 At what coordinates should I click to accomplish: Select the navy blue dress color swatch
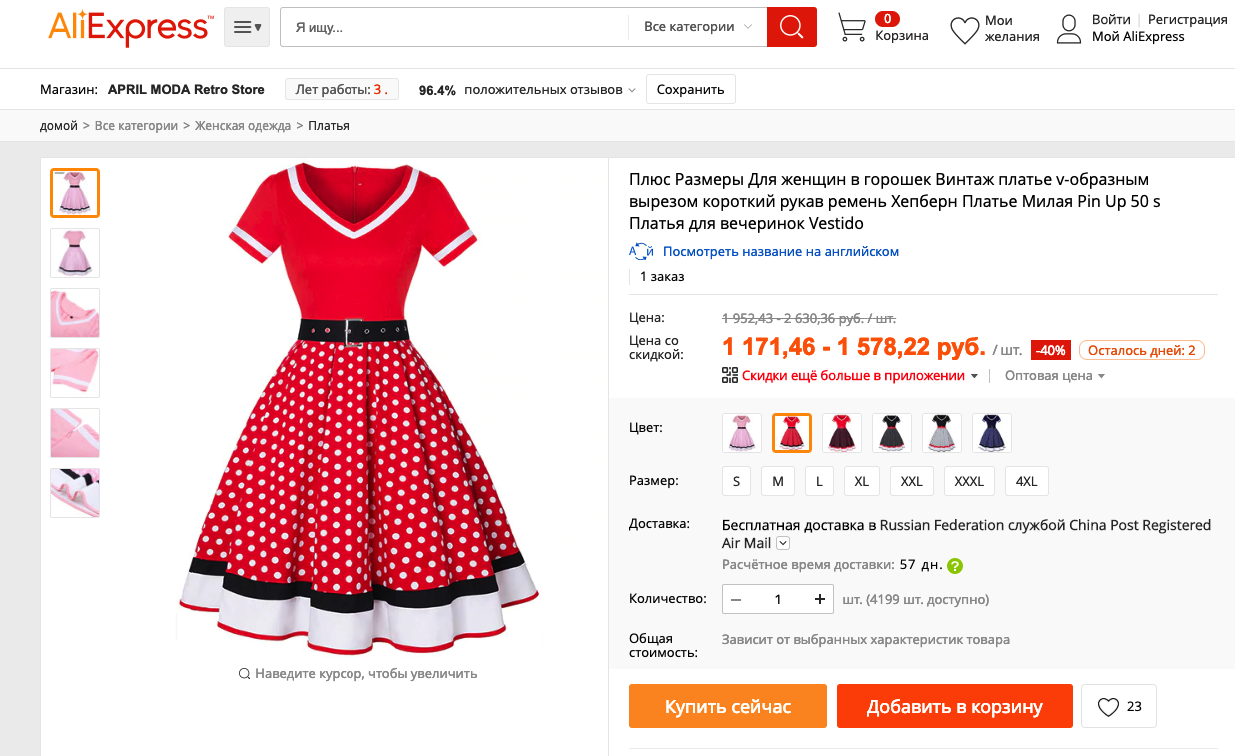pos(991,433)
